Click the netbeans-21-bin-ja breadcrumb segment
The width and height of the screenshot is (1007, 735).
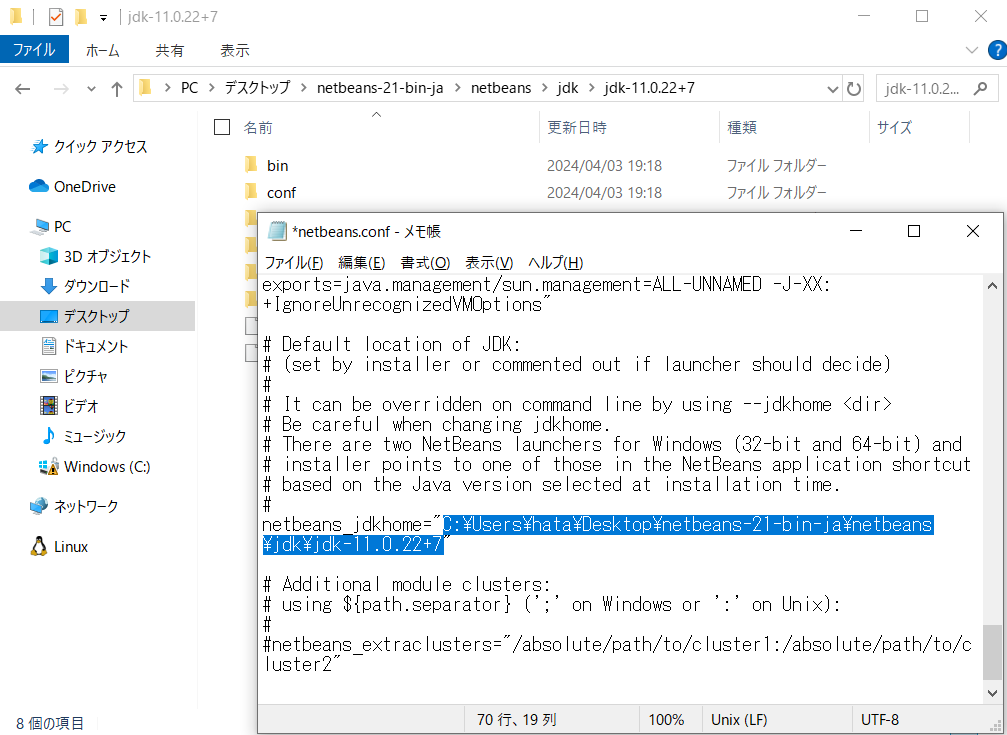[380, 87]
